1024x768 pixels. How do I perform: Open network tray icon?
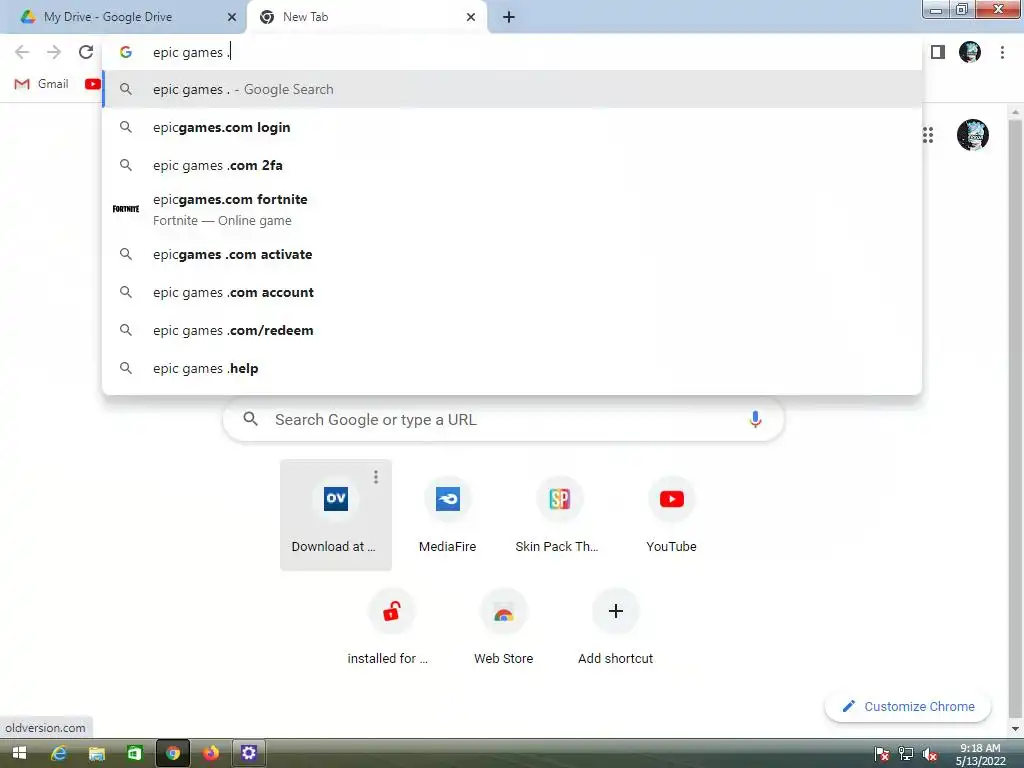tap(906, 754)
